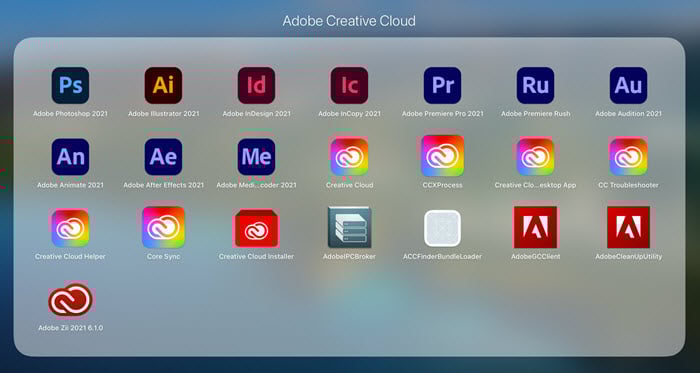
Task: Open the Creative Cloud Desktop App icon
Action: coord(535,157)
